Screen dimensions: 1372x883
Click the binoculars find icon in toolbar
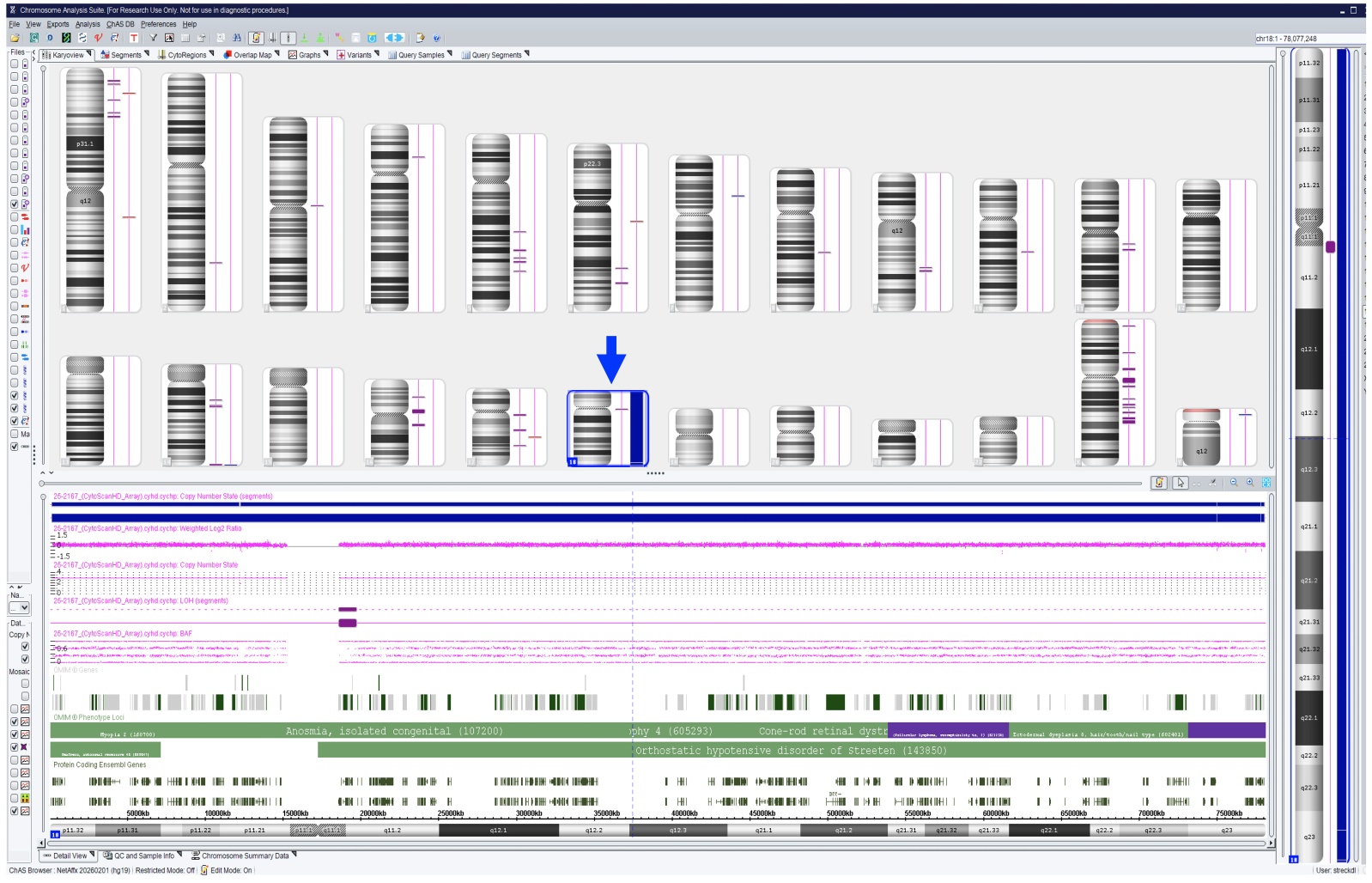(237, 38)
